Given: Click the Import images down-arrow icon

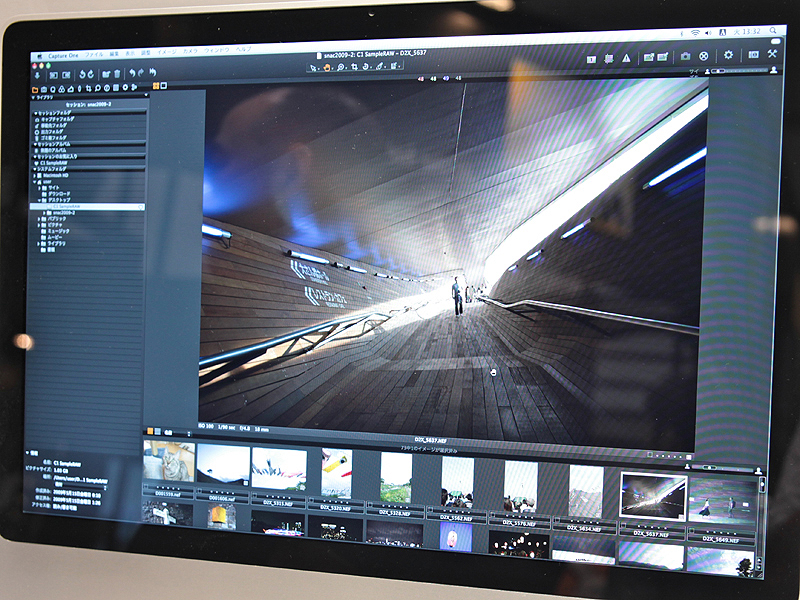Looking at the screenshot, I should [x=37, y=76].
